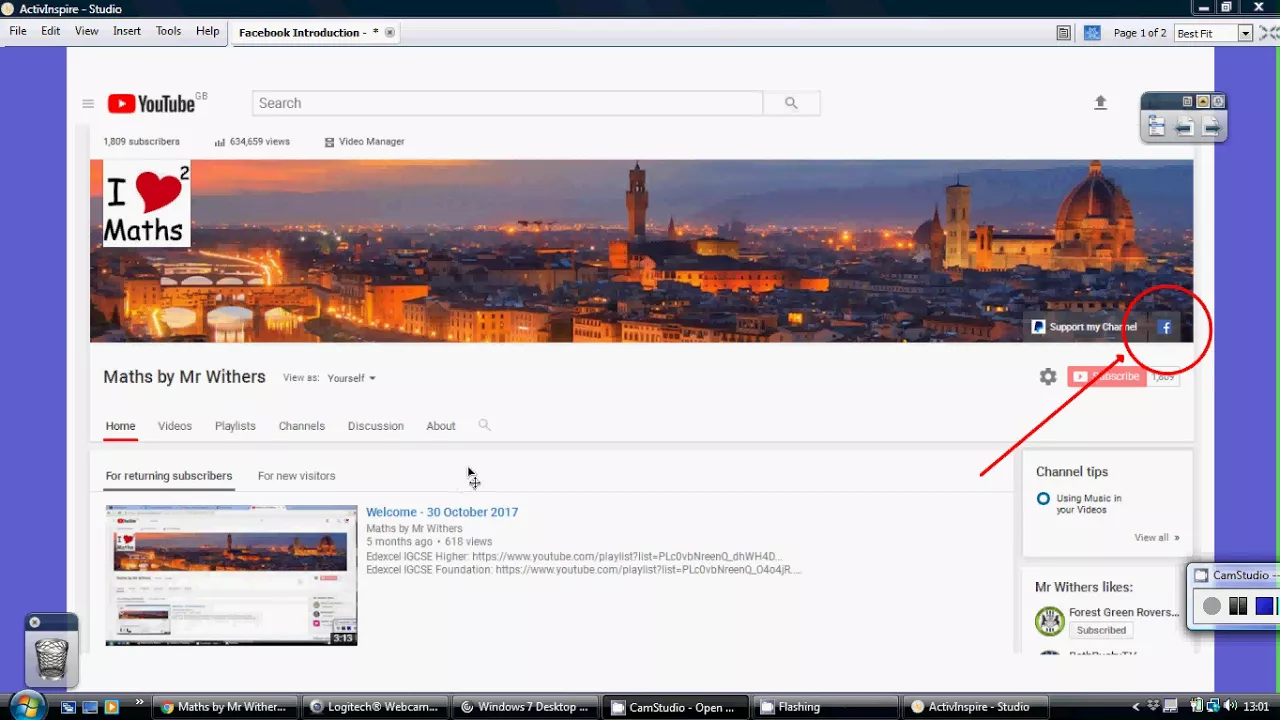Switch to the Home channel tab
Viewport: 1280px width, 720px height.
(120, 426)
